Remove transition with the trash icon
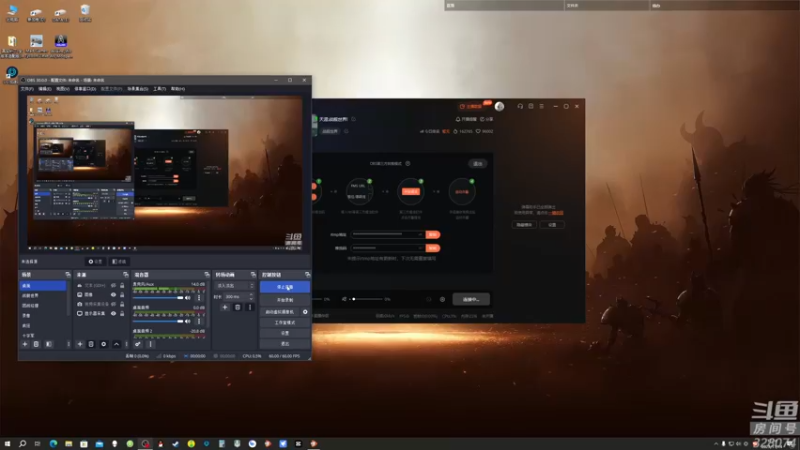Viewport: 800px width, 450px height. tap(237, 307)
